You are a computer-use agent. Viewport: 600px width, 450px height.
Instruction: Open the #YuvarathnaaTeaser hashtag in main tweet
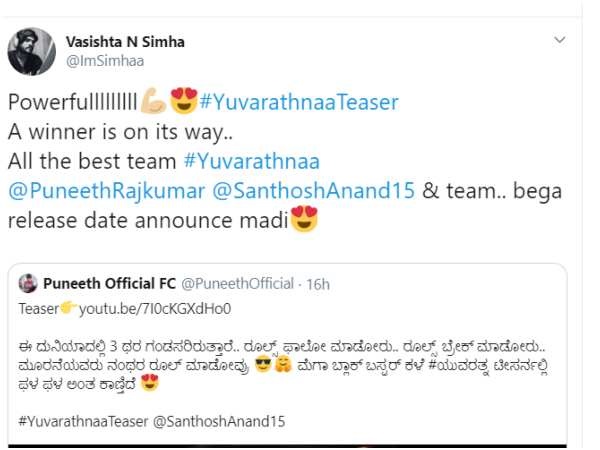299,102
